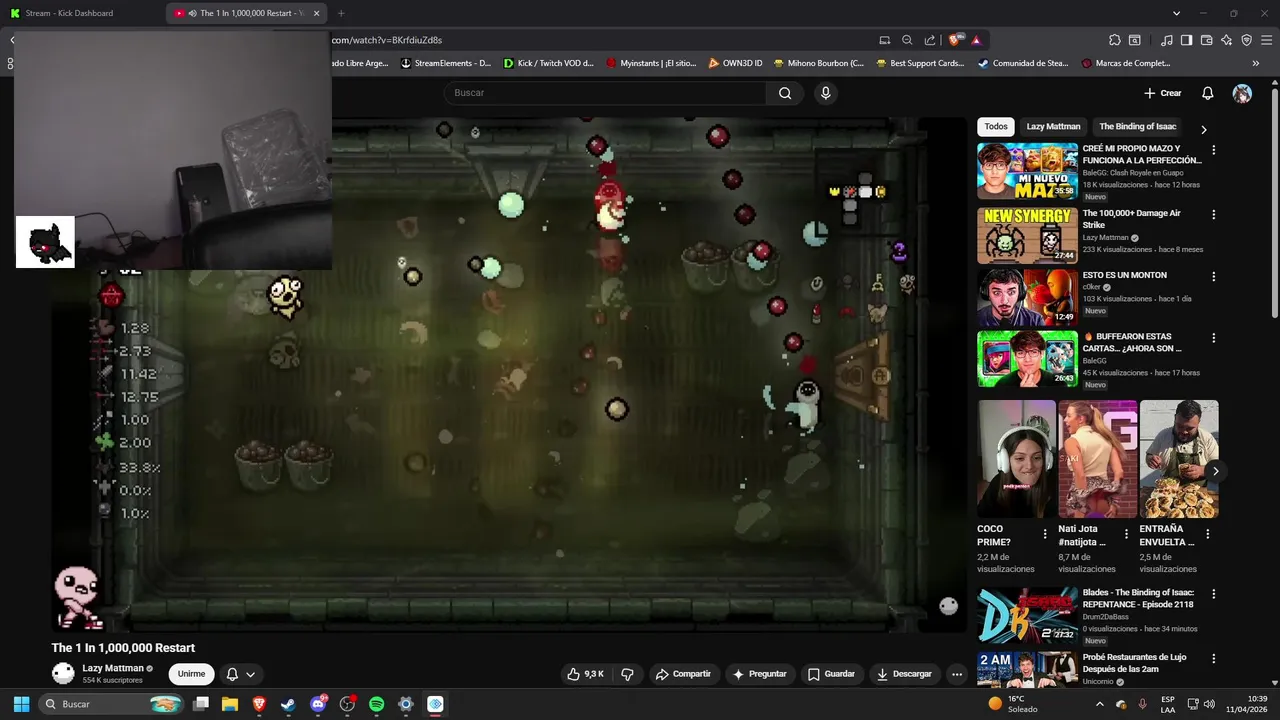Screen dimensions: 1280x720
Task: Open options for Nati Jota short
Action: pos(1126,534)
